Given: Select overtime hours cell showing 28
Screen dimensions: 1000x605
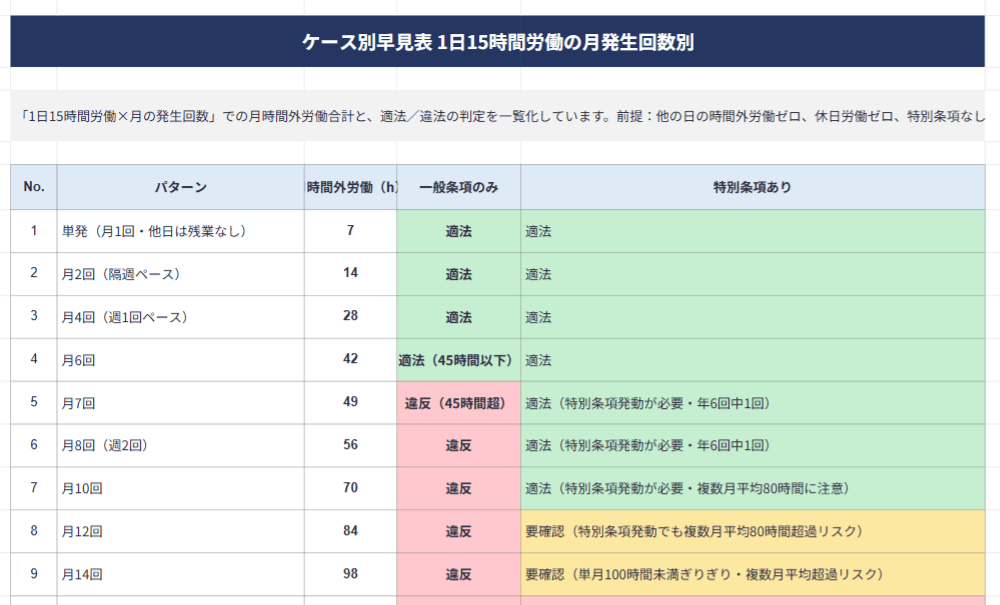Looking at the screenshot, I should coord(350,317).
